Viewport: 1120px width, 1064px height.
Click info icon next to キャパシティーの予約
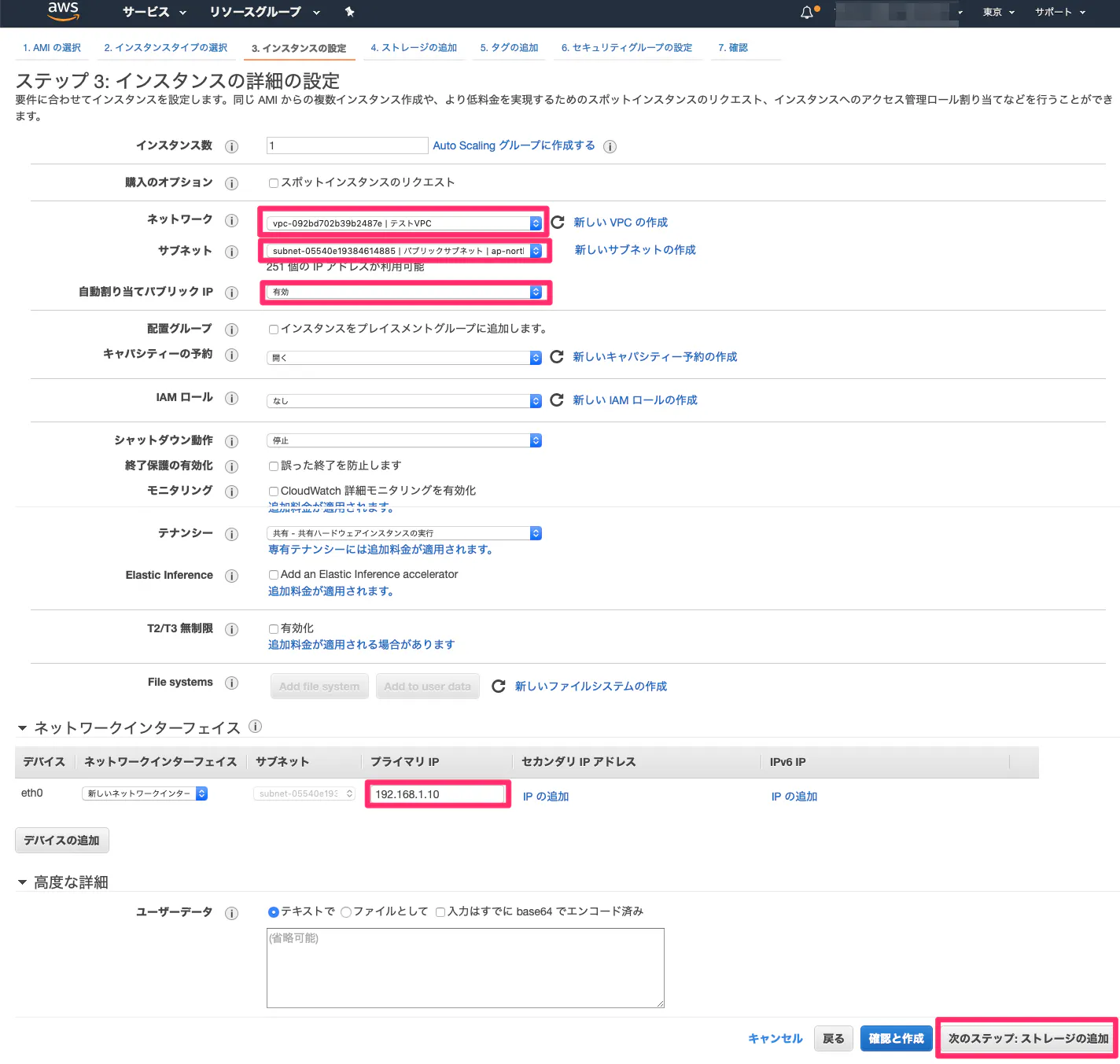pyautogui.click(x=231, y=355)
